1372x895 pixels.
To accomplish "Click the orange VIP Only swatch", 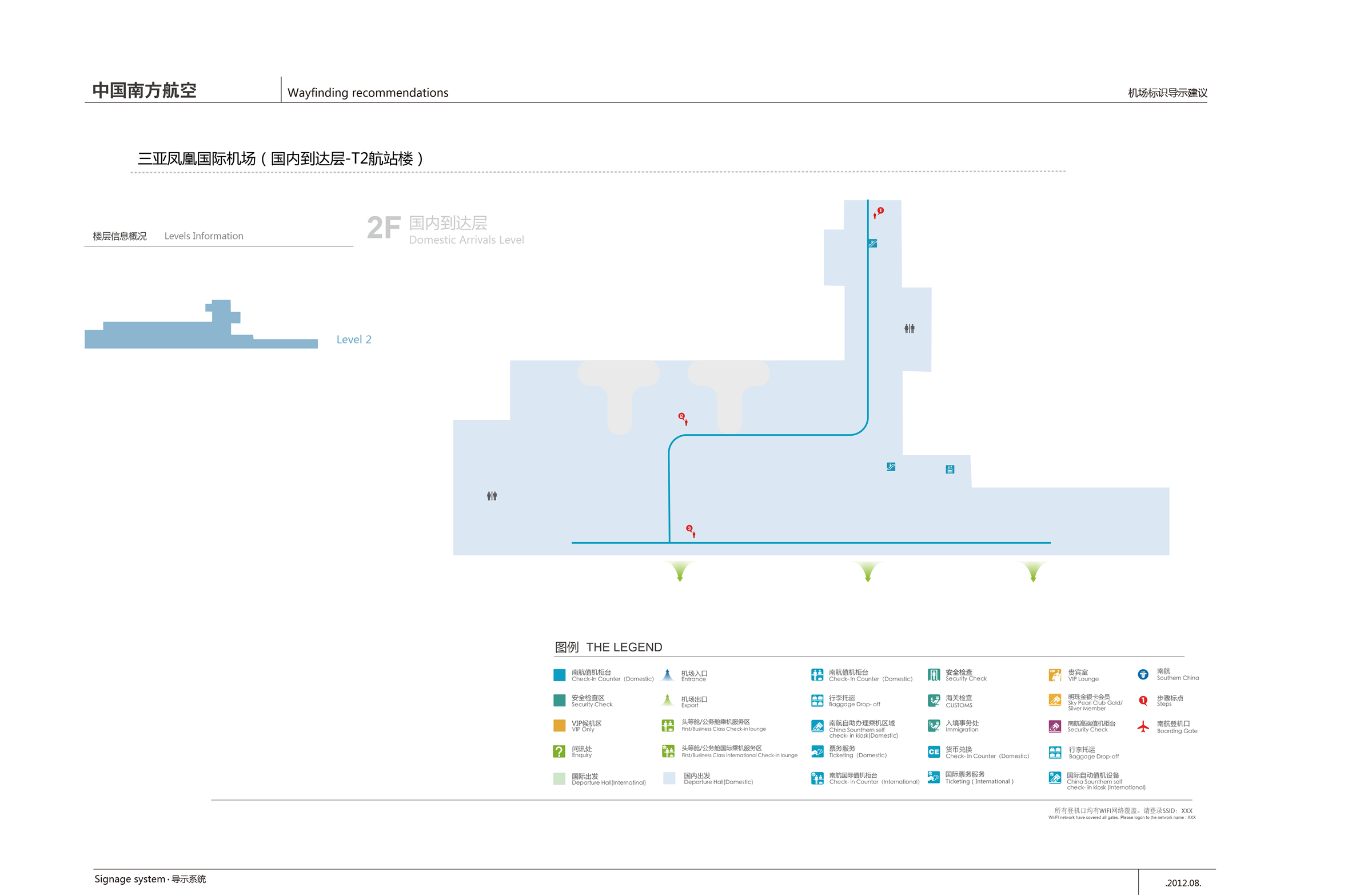I will [x=559, y=726].
